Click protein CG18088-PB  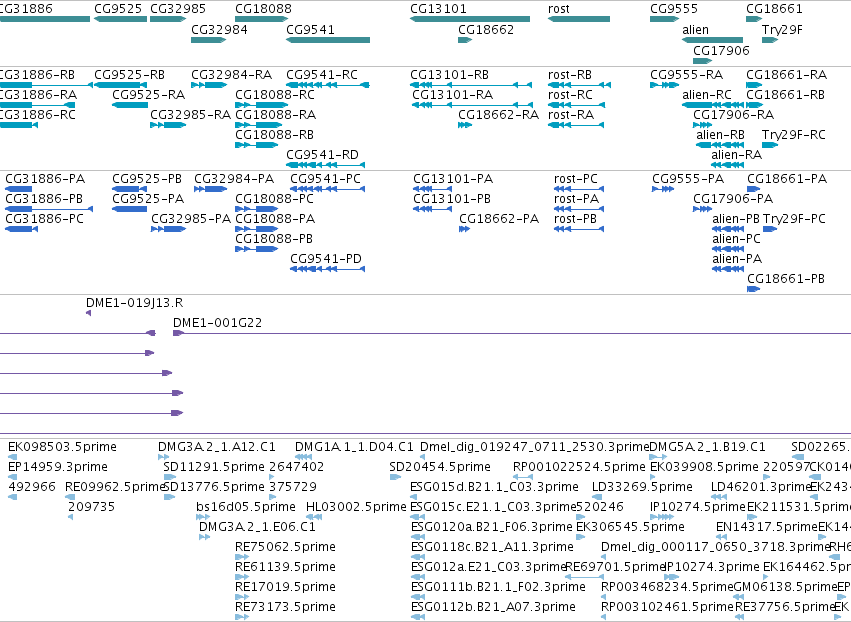click(257, 249)
